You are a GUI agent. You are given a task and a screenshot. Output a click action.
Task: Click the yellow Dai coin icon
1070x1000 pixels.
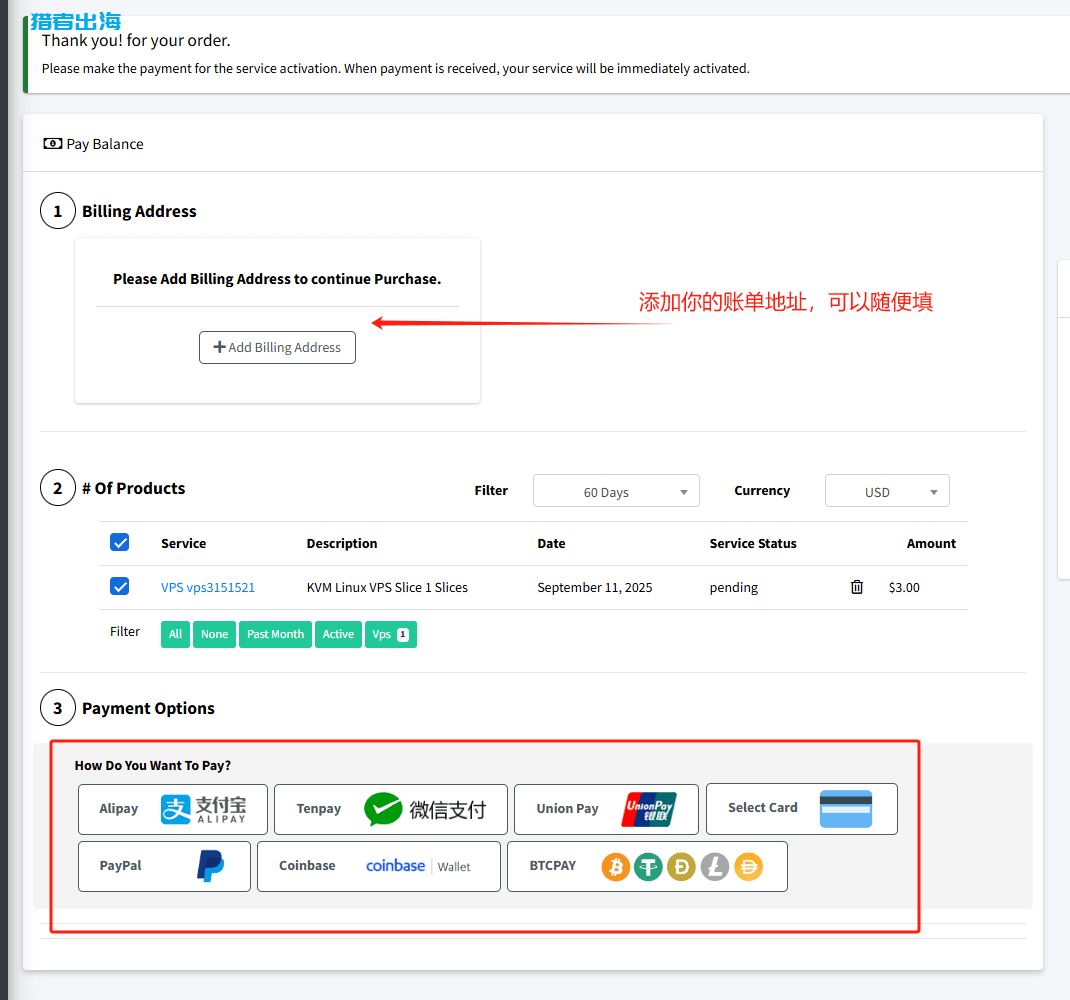point(749,867)
